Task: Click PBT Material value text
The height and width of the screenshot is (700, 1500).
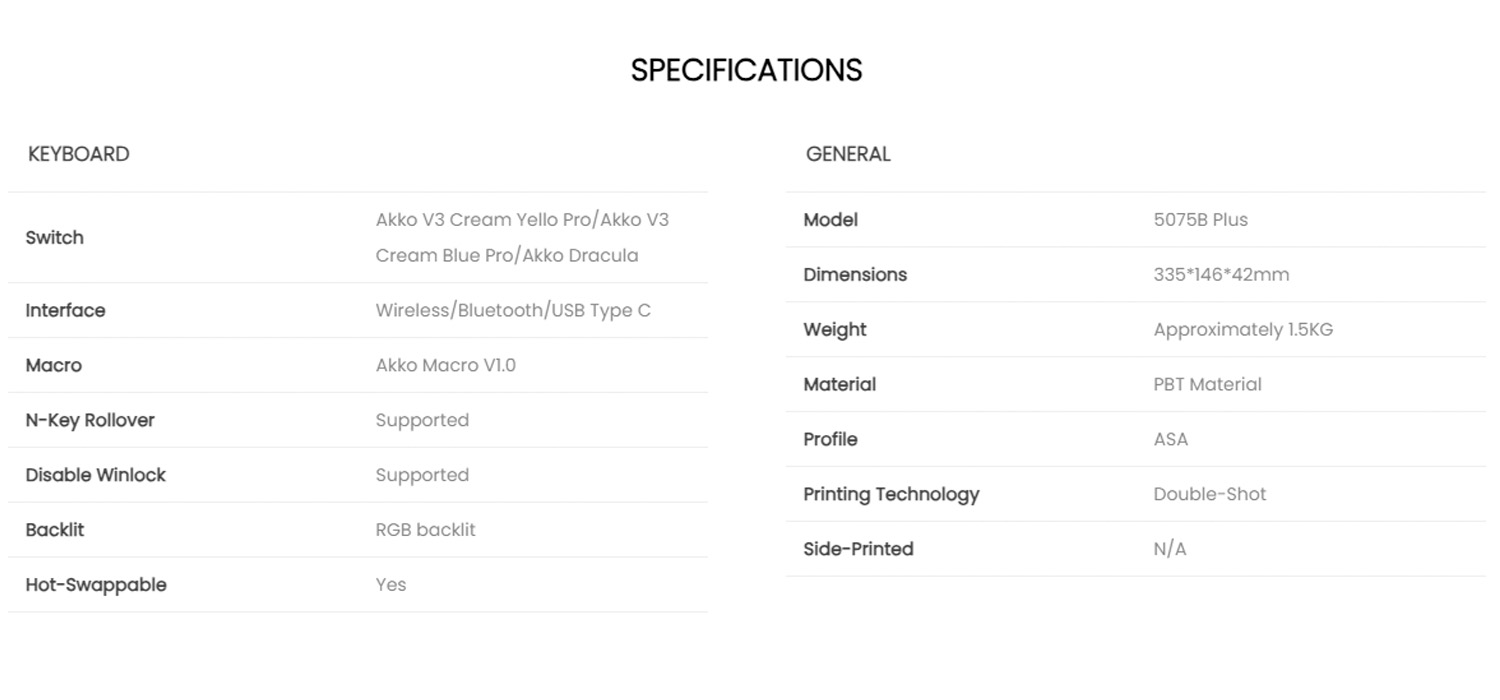Action: pos(1208,384)
